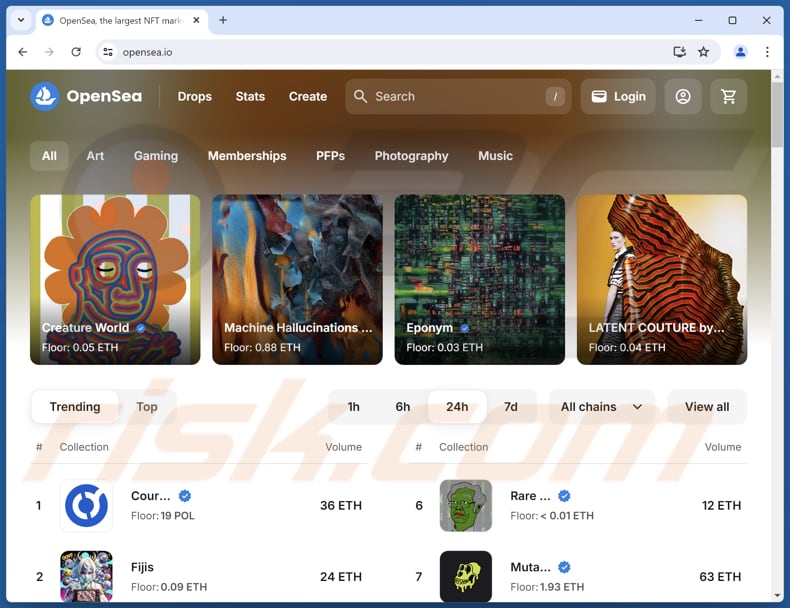
Task: Select the All category tab
Action: (49, 156)
